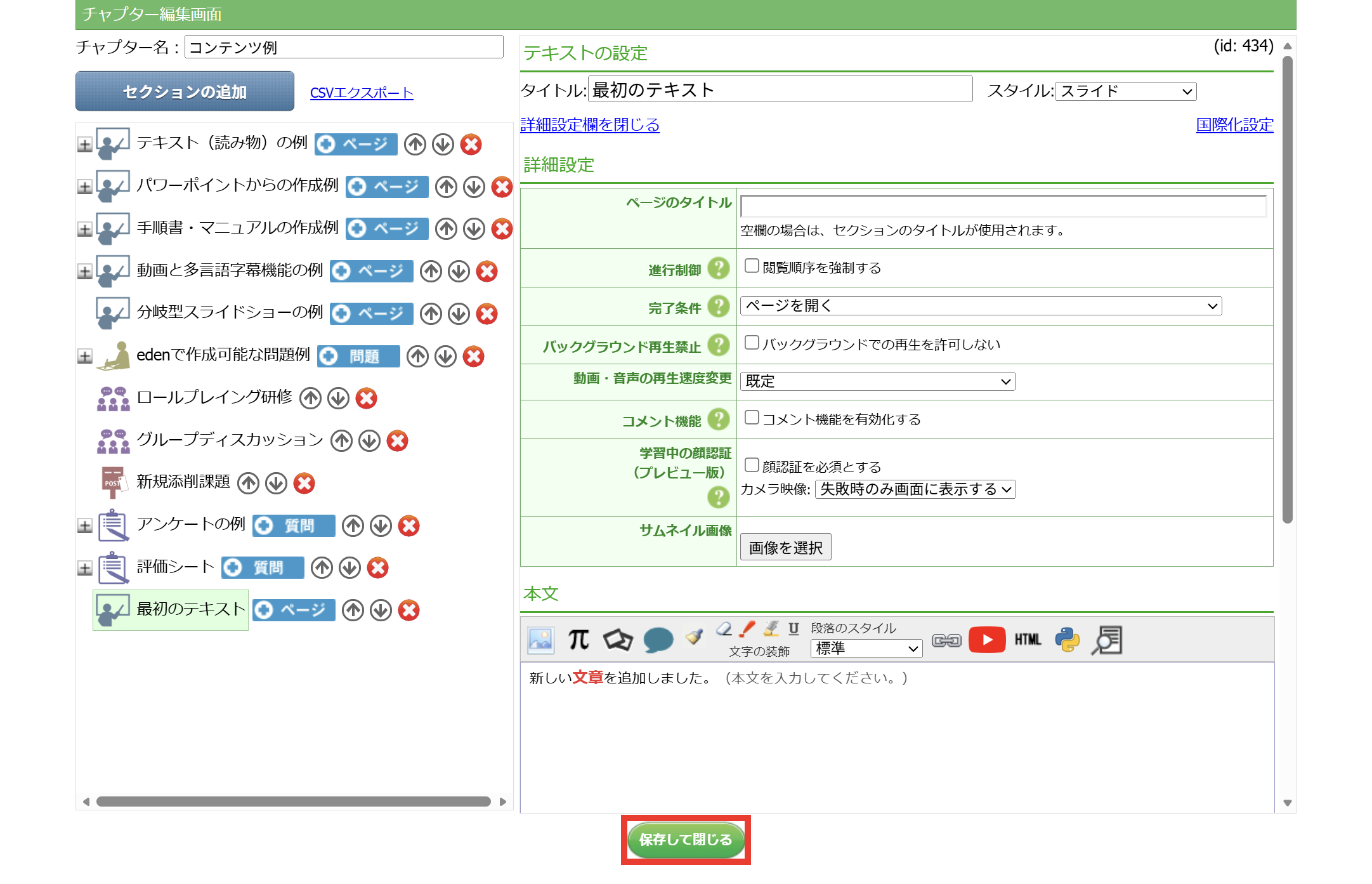
Task: Expand the 評価シート section
Action: 84,569
